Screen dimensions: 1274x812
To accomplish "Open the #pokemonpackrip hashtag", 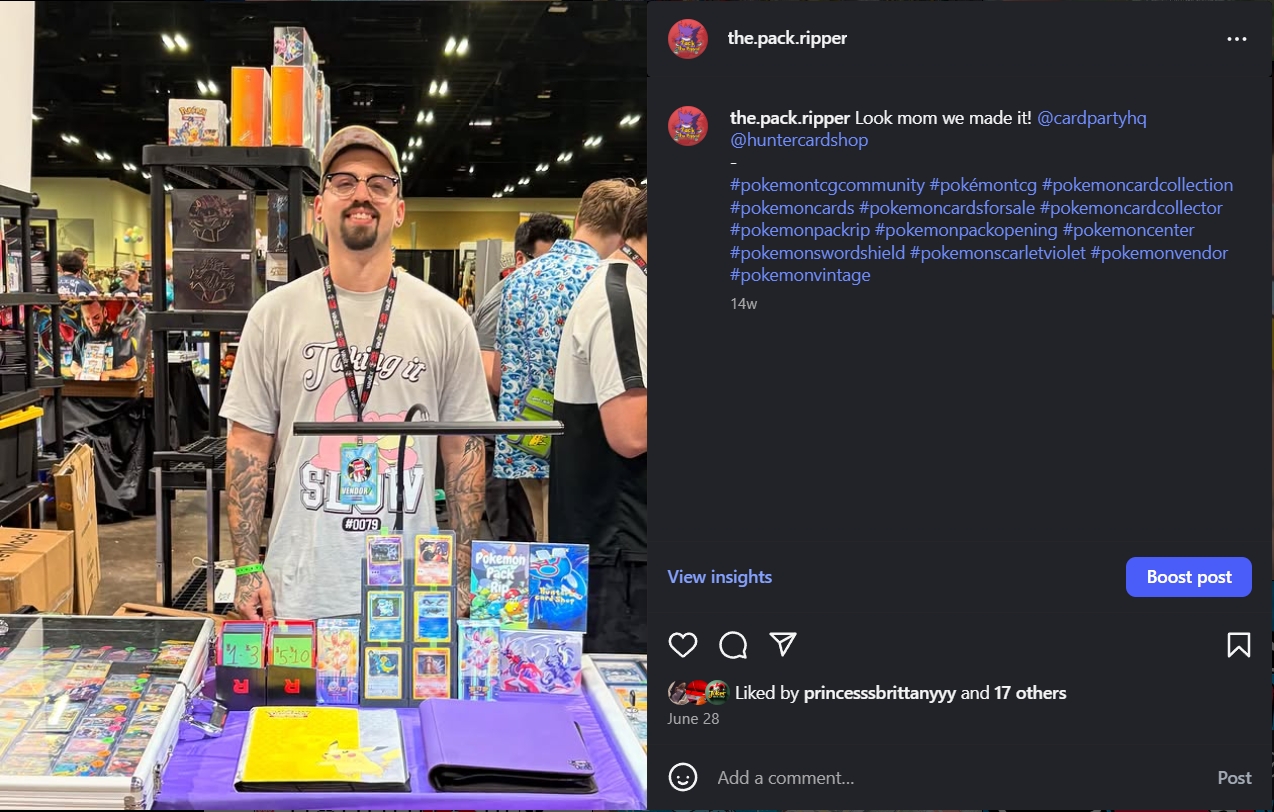I will tap(800, 230).
